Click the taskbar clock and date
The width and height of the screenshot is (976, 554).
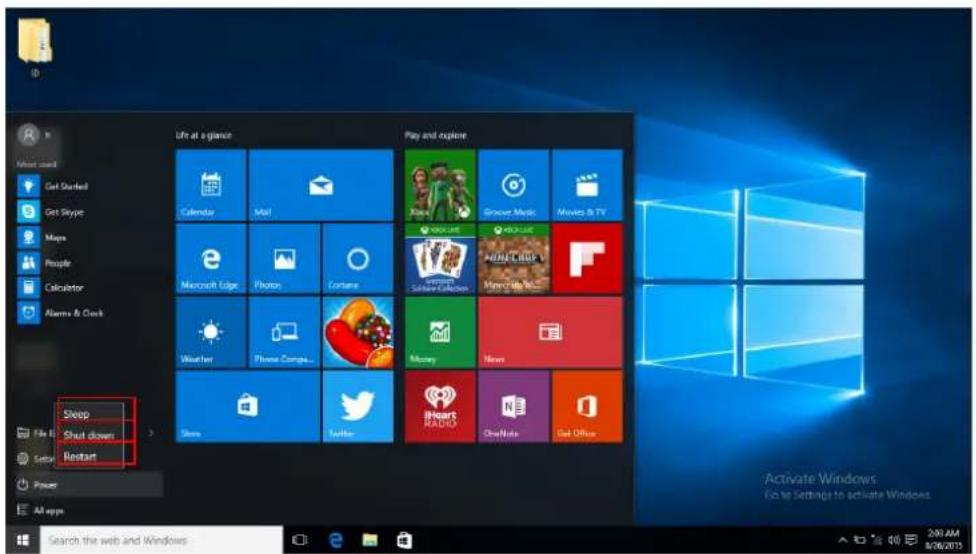(944, 540)
